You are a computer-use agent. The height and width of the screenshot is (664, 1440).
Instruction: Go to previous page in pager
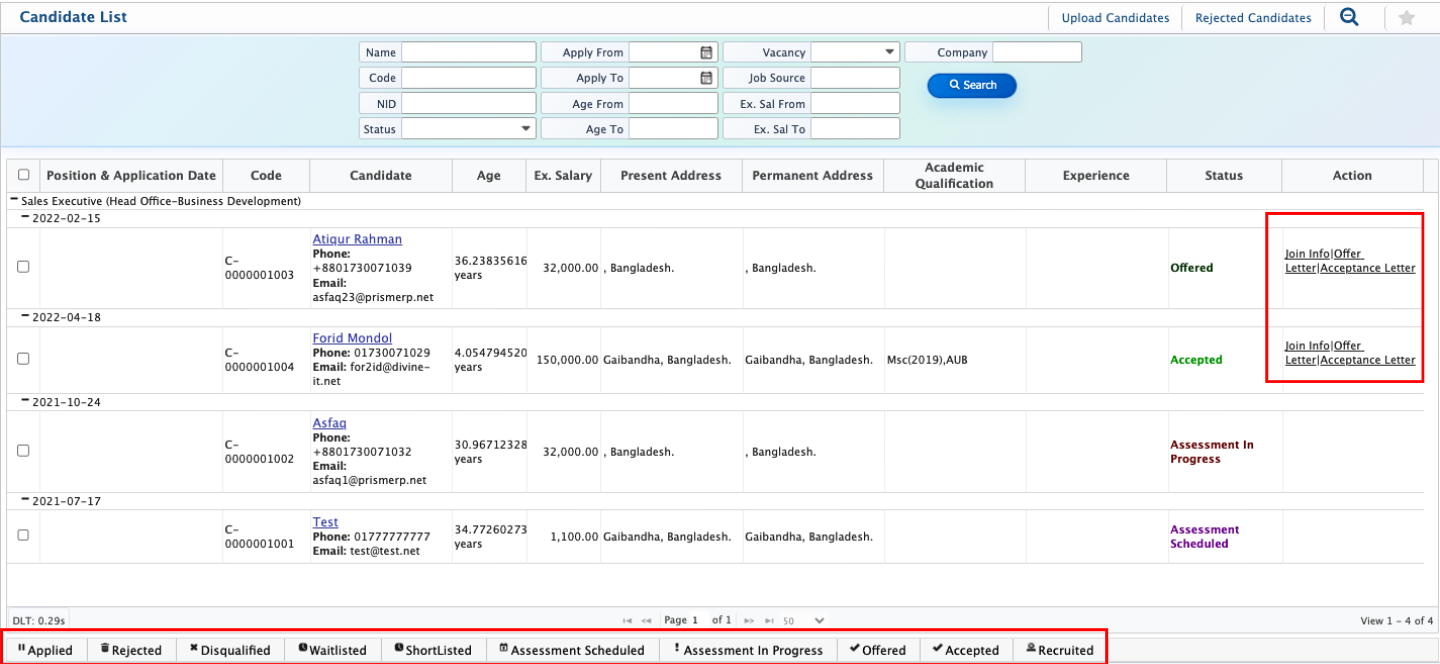tap(647, 621)
